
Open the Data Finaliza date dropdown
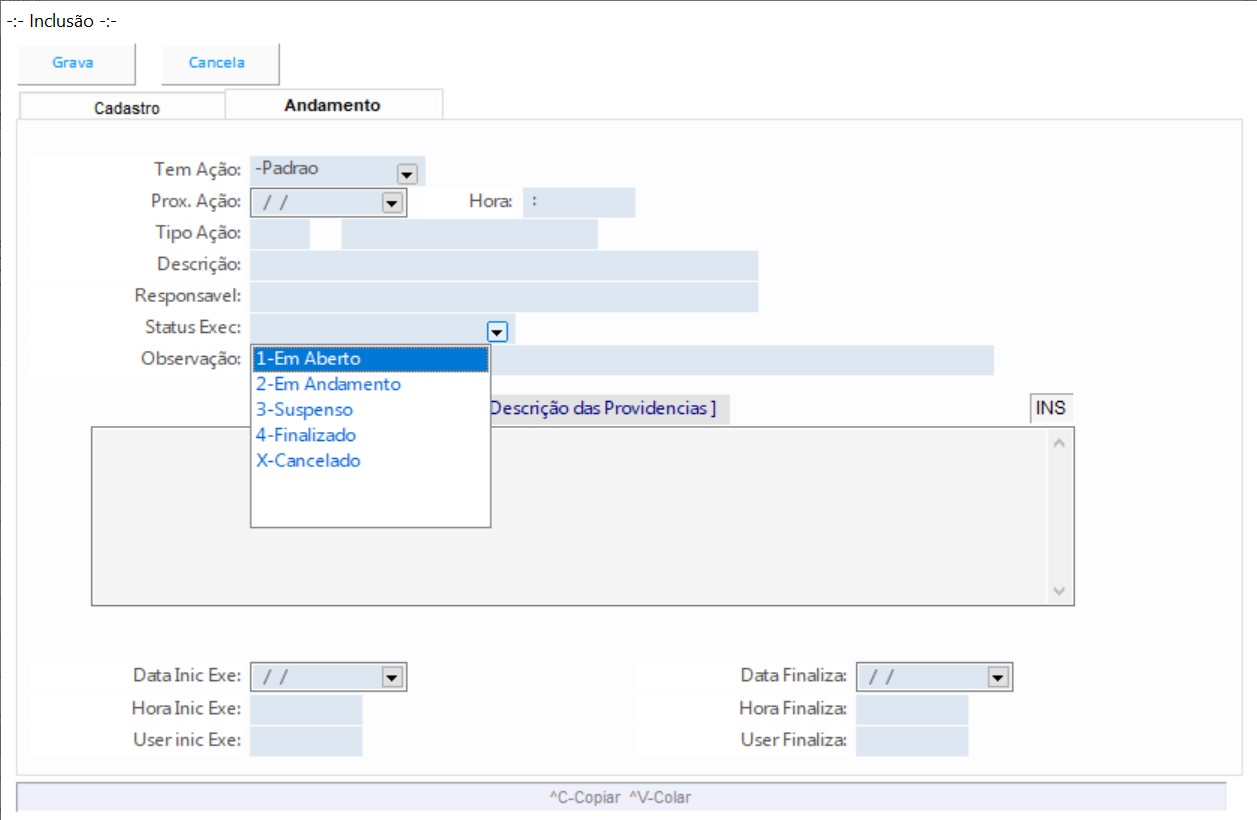click(x=997, y=678)
